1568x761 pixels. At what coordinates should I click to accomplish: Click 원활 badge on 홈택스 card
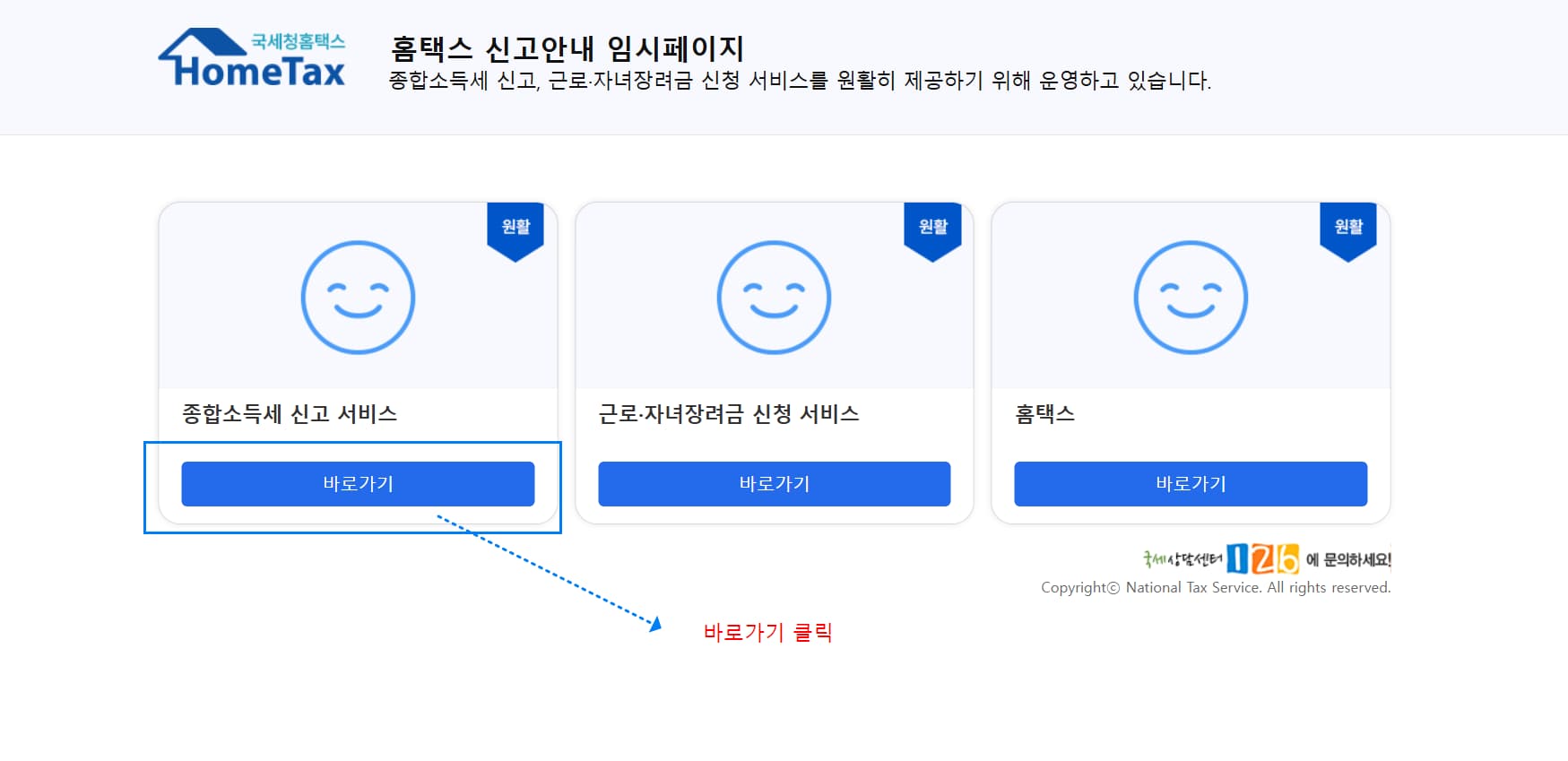point(1348,231)
